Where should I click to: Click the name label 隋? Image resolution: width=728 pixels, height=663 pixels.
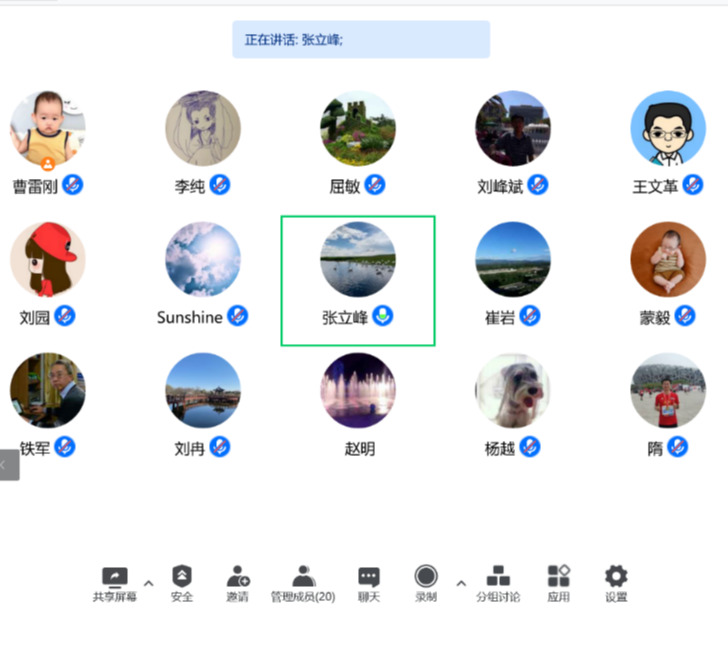[655, 448]
